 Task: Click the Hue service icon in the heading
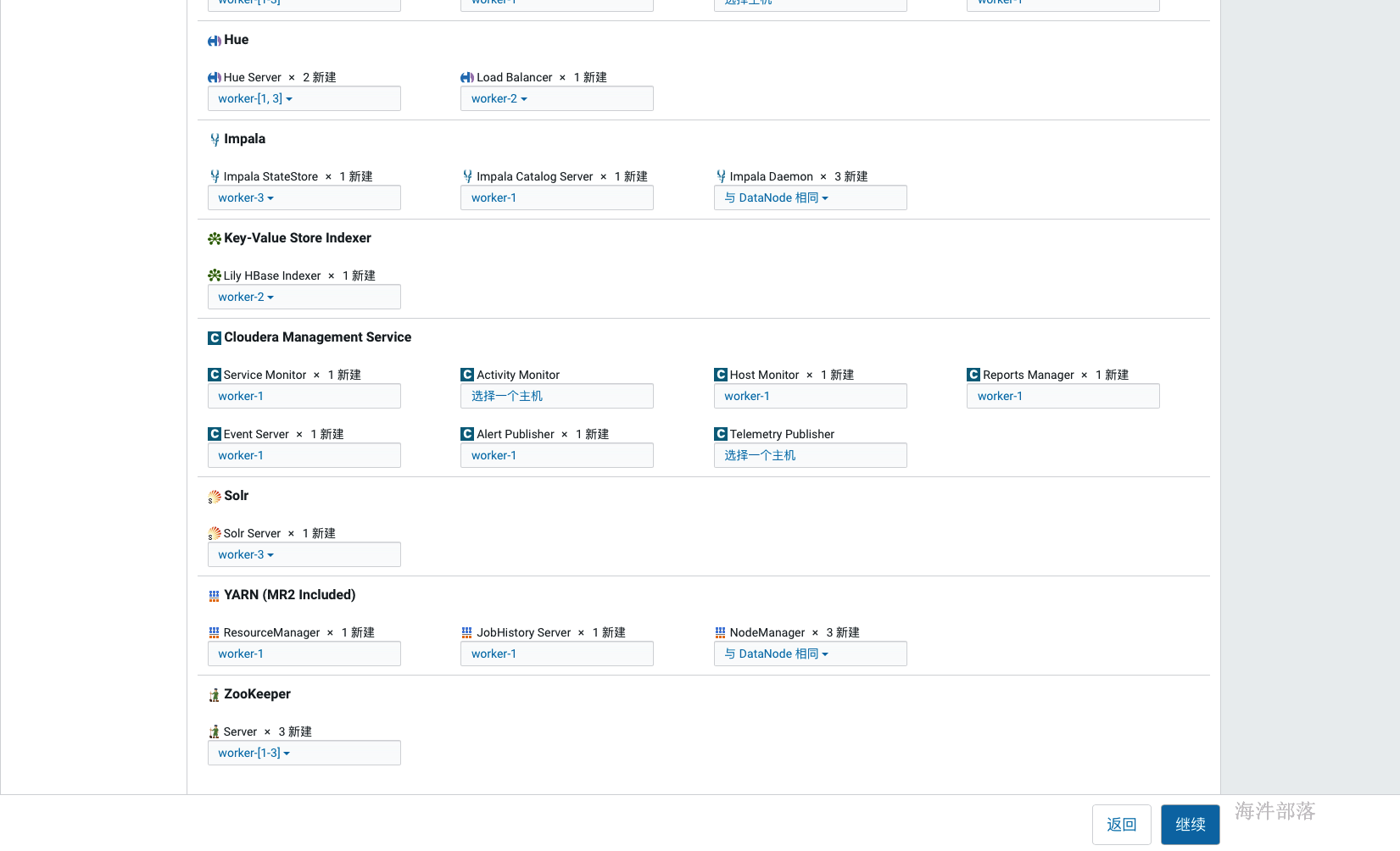pos(215,41)
